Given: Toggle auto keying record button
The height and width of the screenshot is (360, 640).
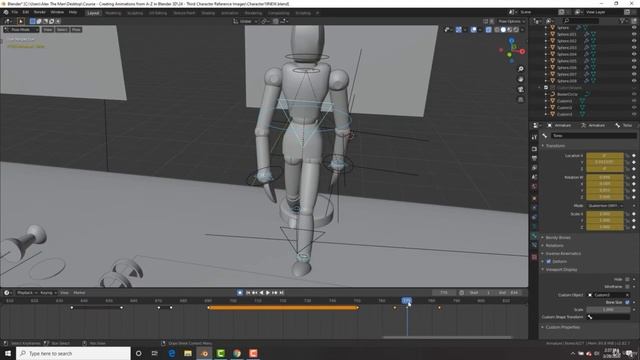Looking at the screenshot, I should pos(240,293).
